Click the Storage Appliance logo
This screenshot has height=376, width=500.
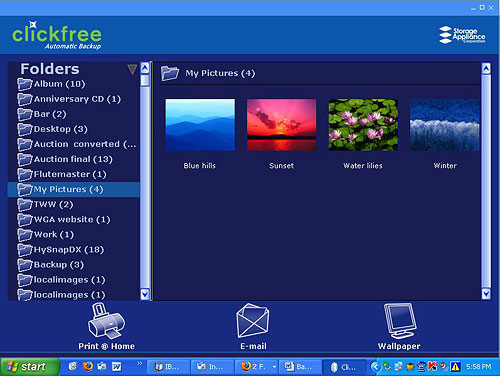click(x=462, y=35)
